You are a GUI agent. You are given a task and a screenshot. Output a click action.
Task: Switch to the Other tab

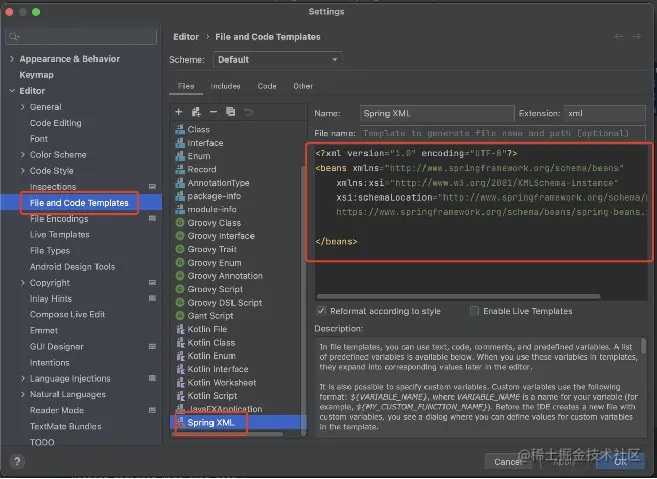click(x=303, y=86)
